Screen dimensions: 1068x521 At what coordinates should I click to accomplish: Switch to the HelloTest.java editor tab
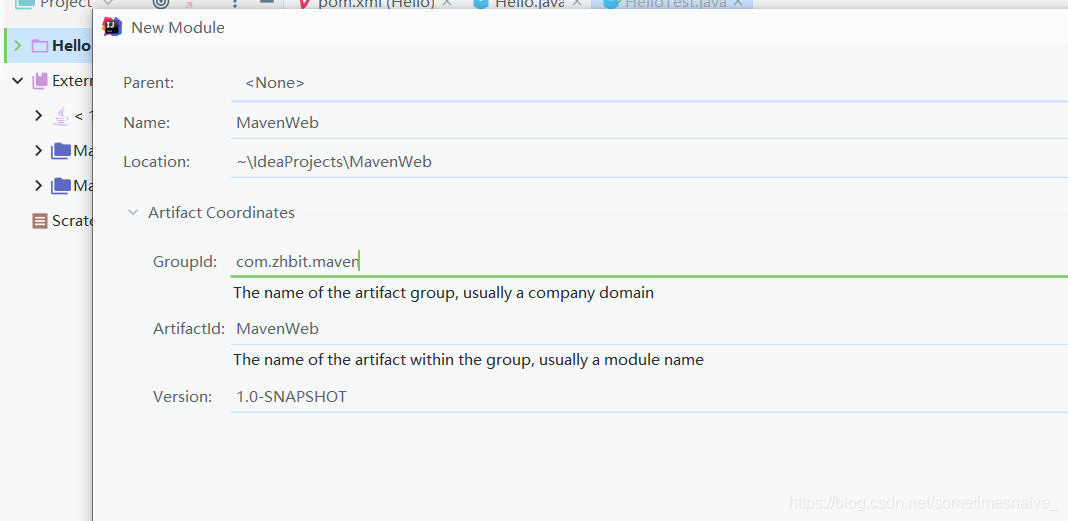(x=672, y=3)
